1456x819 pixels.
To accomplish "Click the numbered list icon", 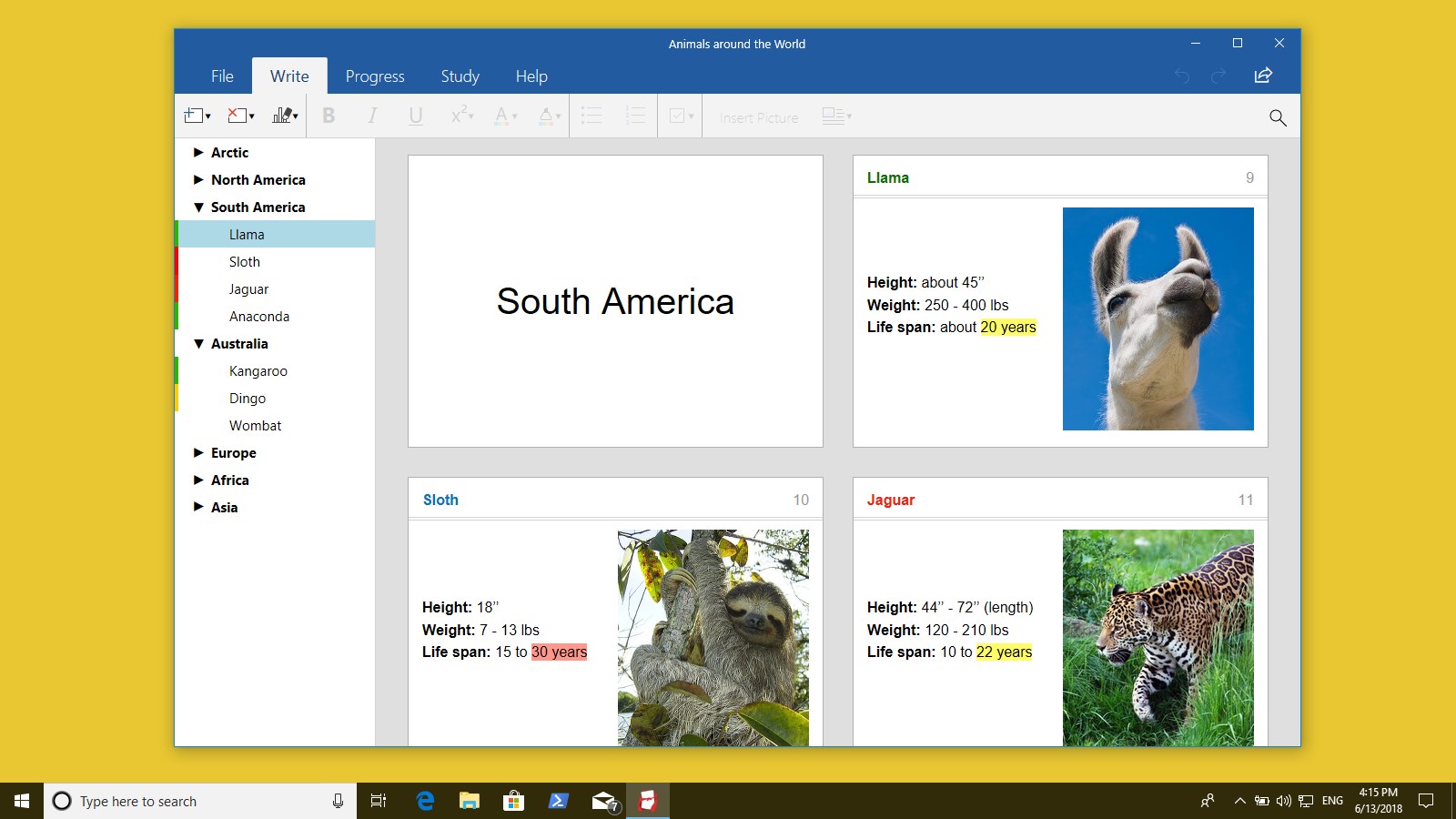I will (x=635, y=116).
